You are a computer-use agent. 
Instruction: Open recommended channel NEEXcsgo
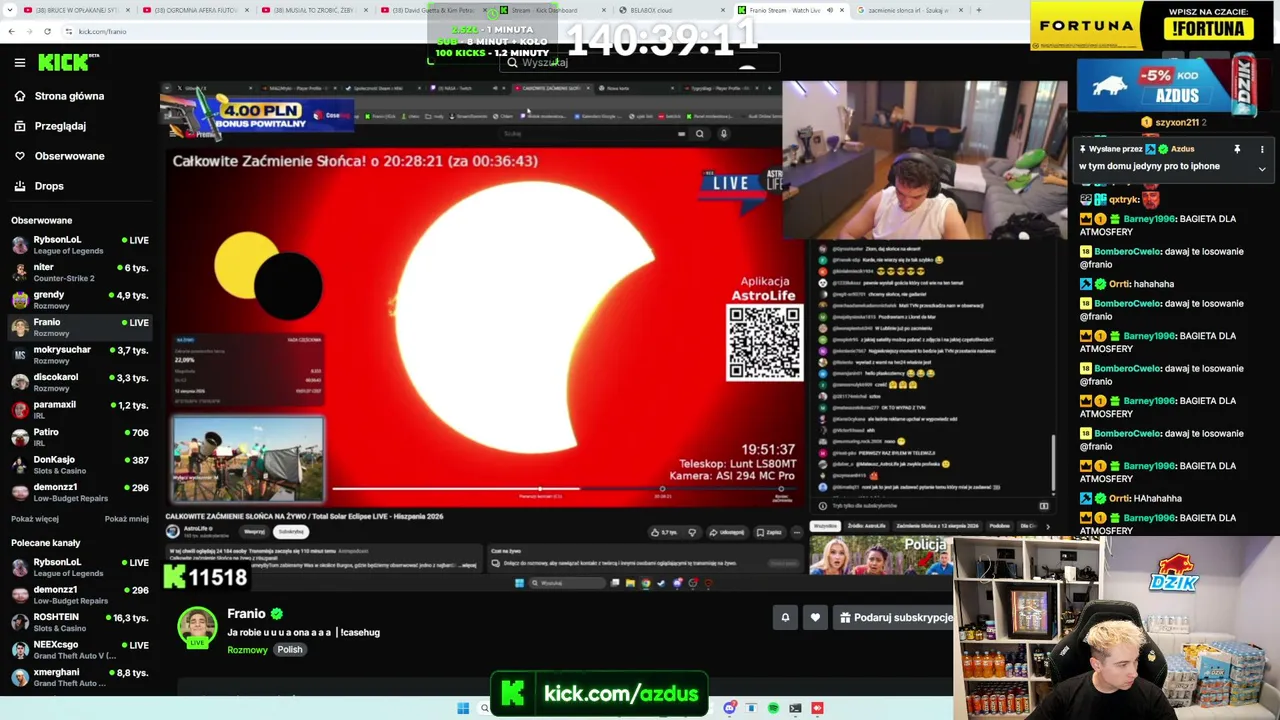coord(80,650)
